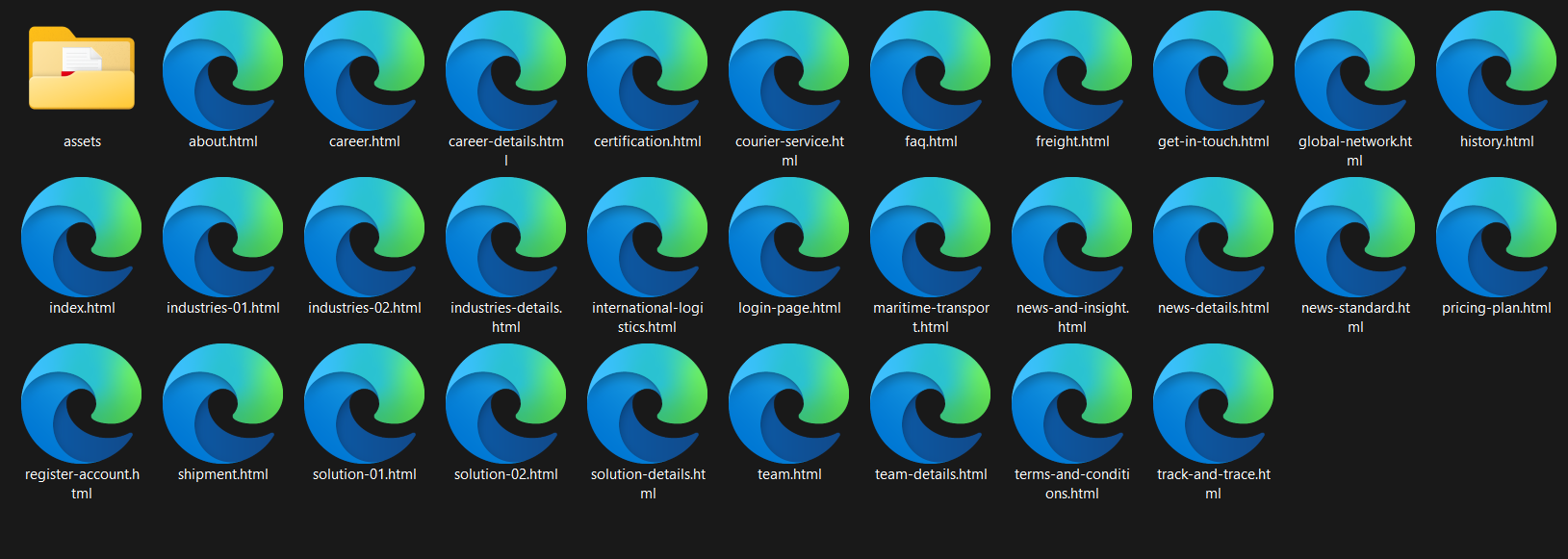1568x559 pixels.
Task: Click the news-and-insight.html file icon
Action: tap(1072, 237)
